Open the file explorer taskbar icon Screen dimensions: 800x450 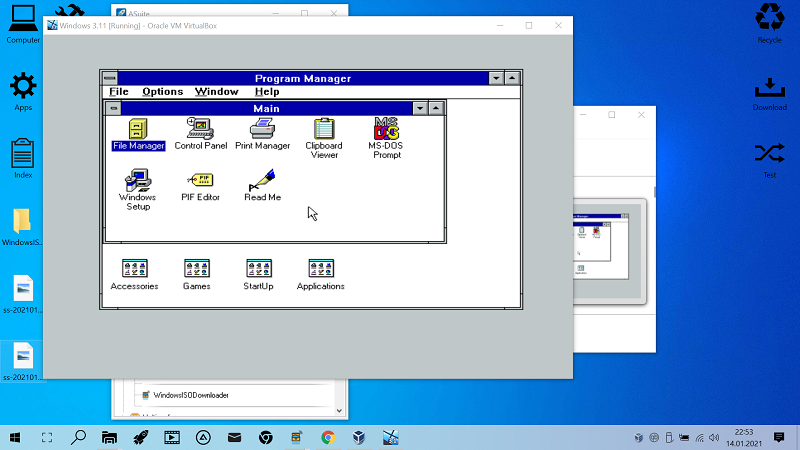(x=109, y=437)
